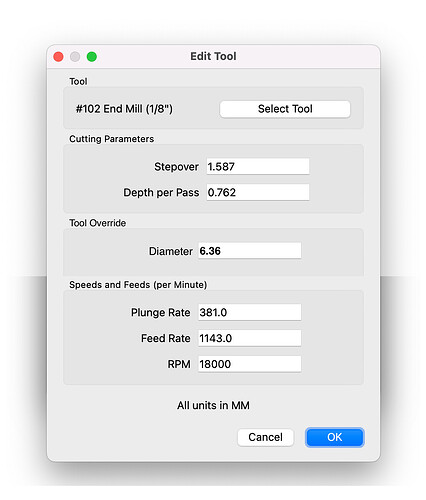Click the 'Feed Rate' label
The image size is (426, 500).
click(166, 338)
